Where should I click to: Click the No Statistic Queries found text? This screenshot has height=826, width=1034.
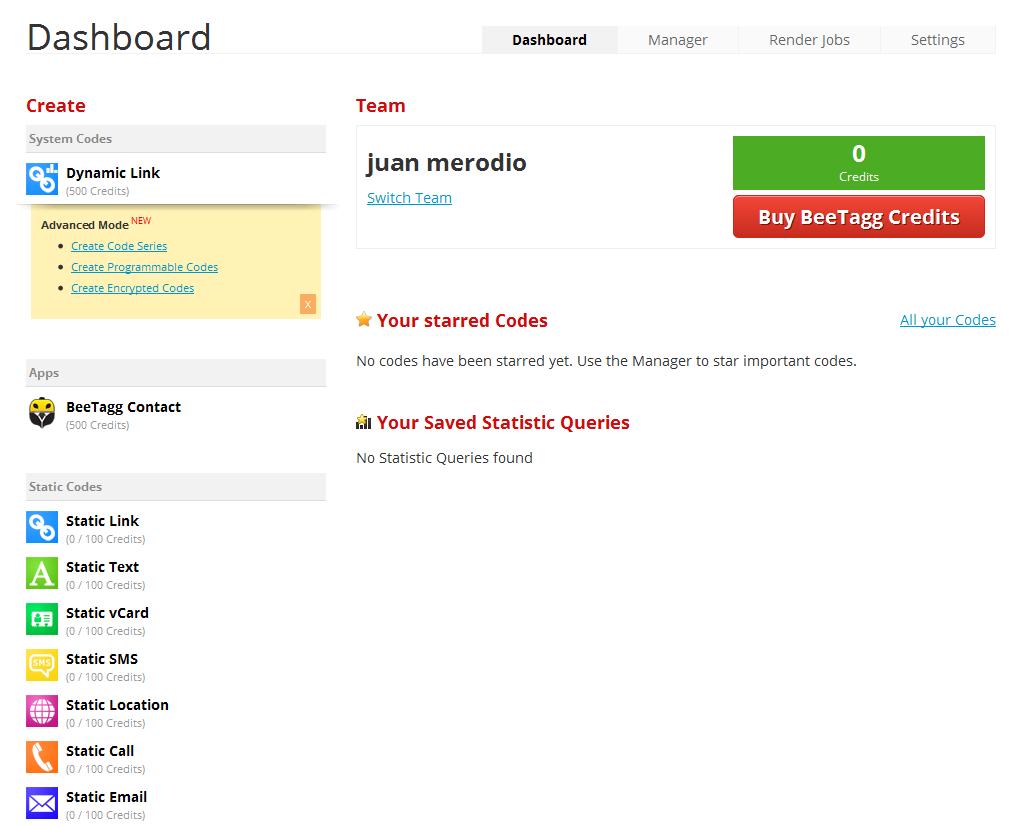point(444,457)
